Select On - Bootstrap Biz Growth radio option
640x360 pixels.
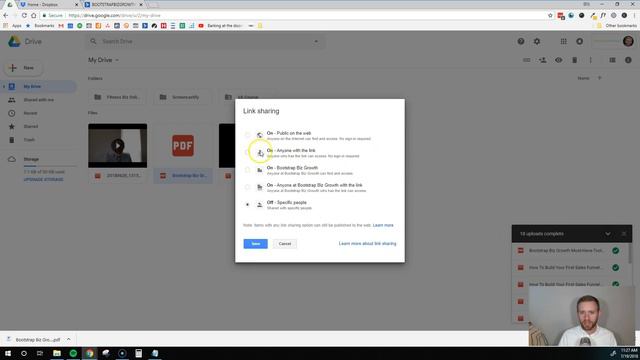tap(247, 170)
